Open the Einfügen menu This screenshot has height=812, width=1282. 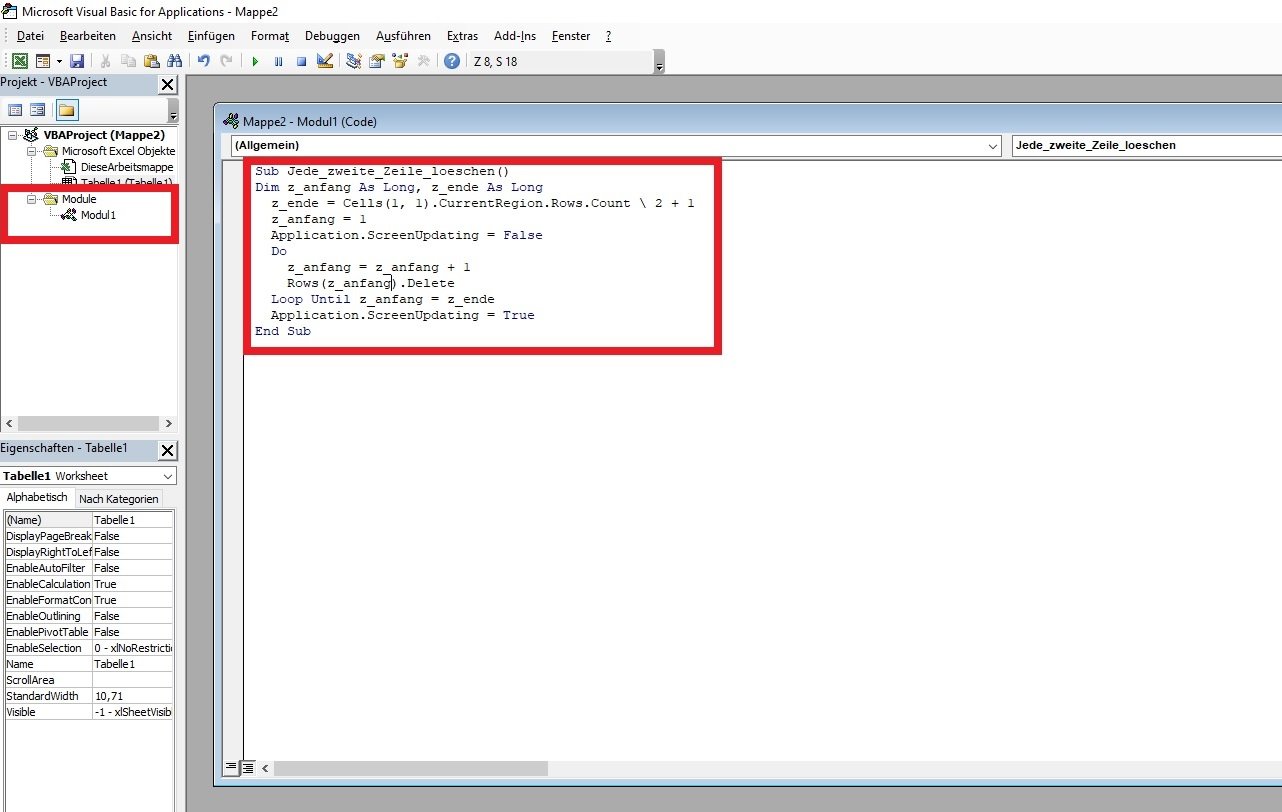point(211,36)
